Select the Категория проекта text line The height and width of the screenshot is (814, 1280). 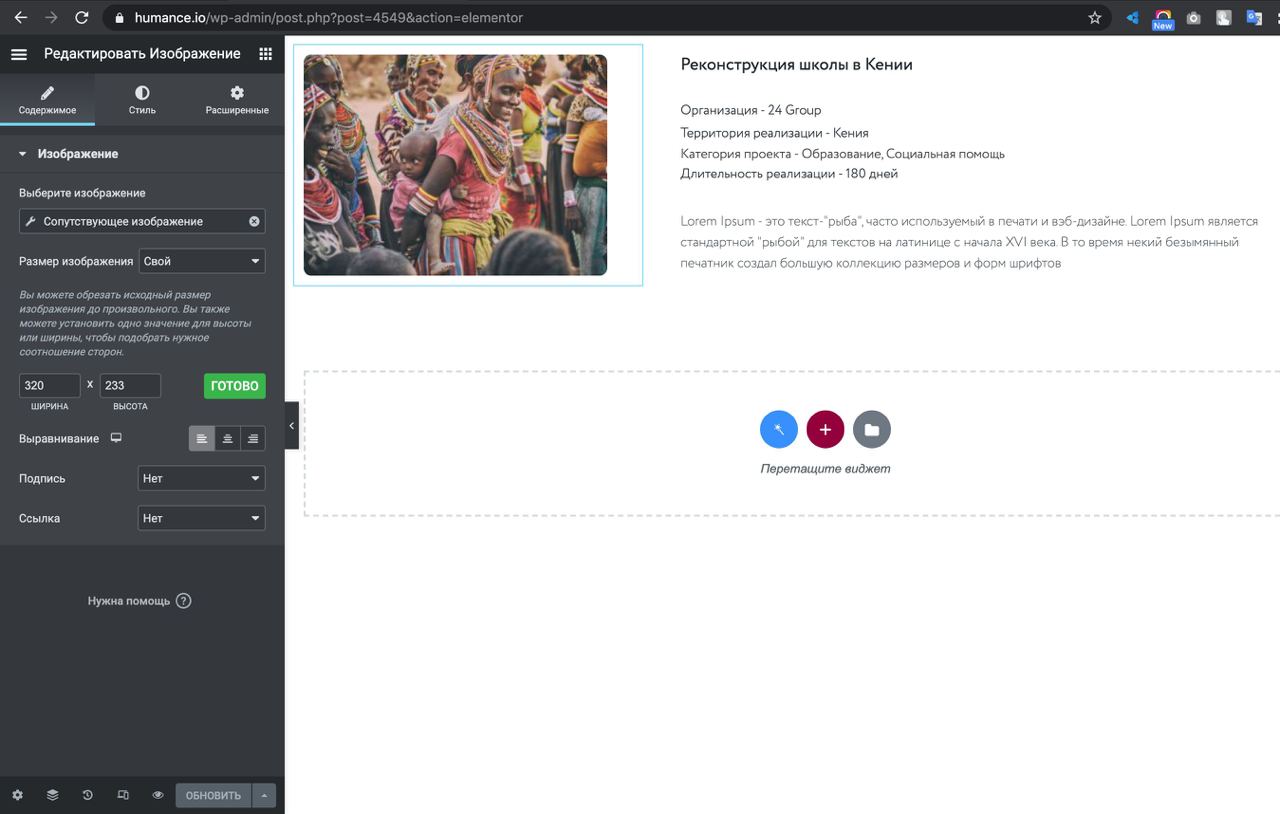[x=842, y=154]
